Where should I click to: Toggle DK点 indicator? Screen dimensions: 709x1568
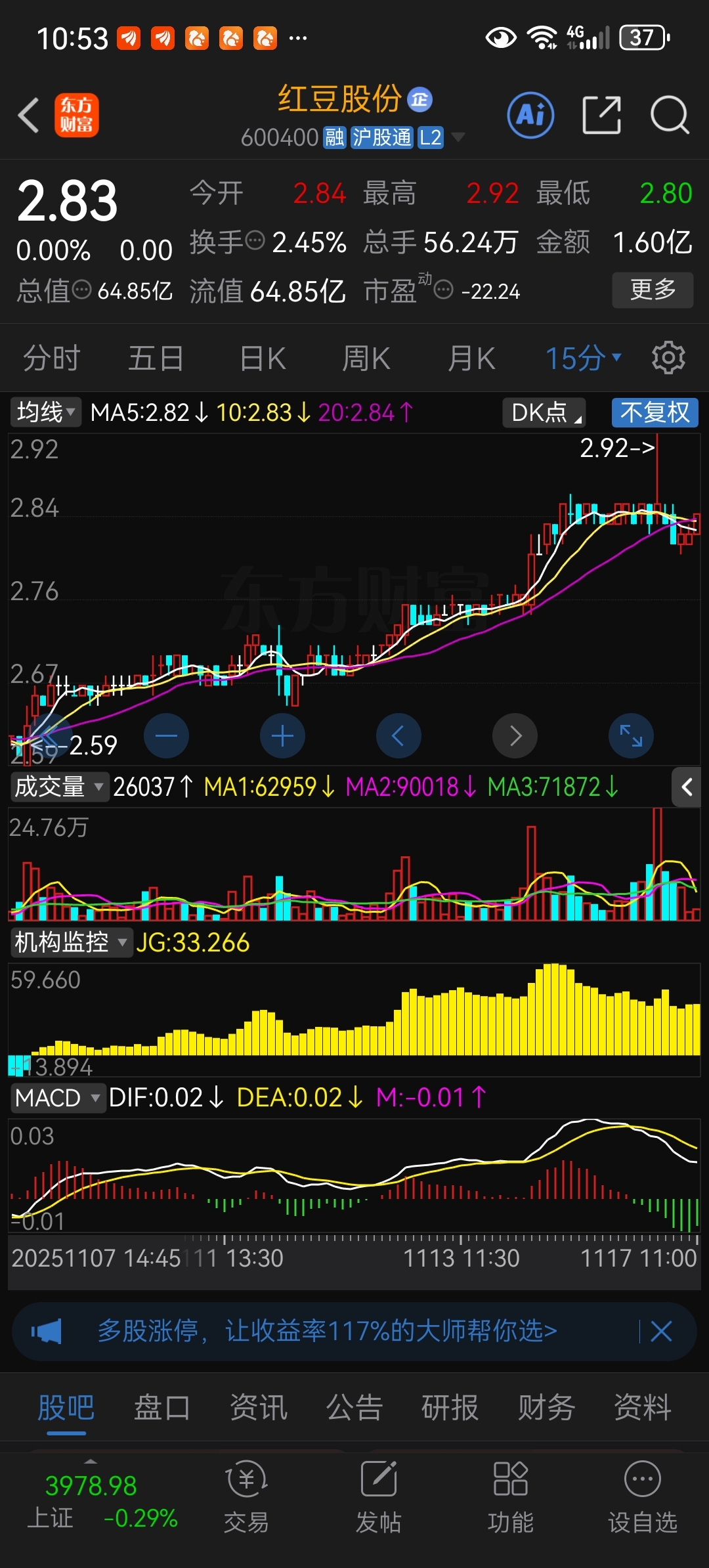pyautogui.click(x=544, y=413)
